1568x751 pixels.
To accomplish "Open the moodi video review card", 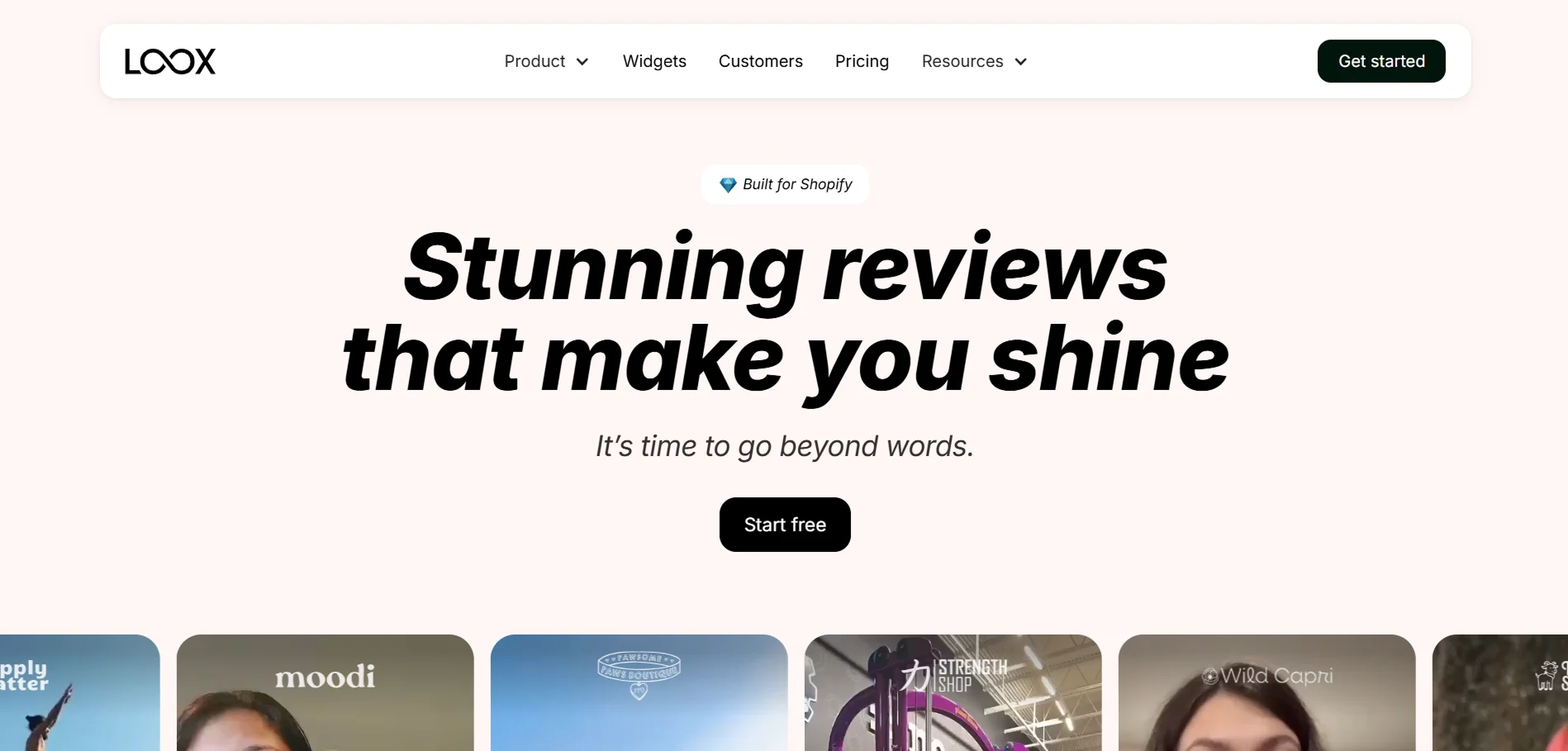I will coord(325,692).
